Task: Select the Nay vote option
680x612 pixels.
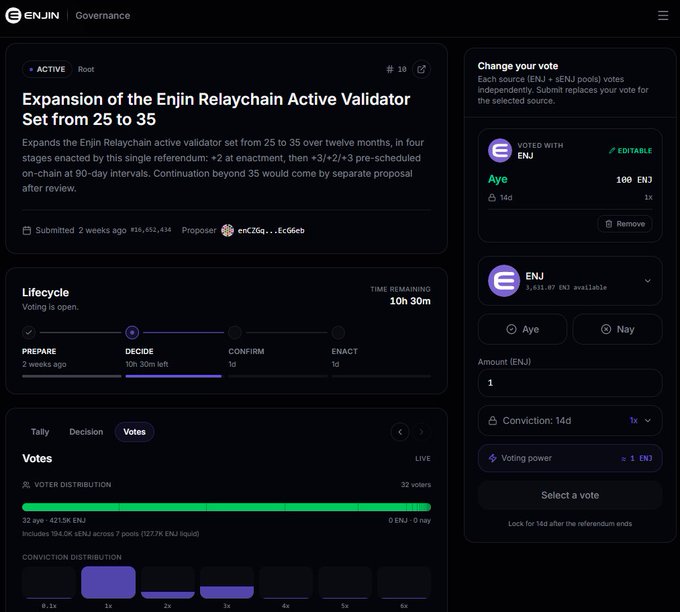Action: 618,329
